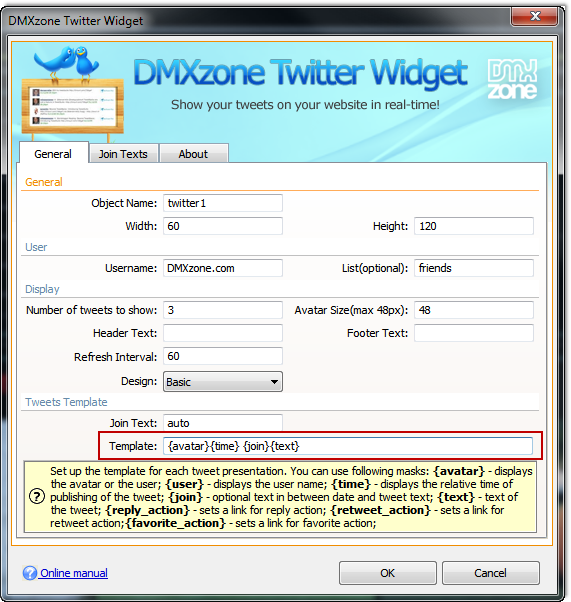Click the User section heading
571x602 pixels.
coord(36,247)
